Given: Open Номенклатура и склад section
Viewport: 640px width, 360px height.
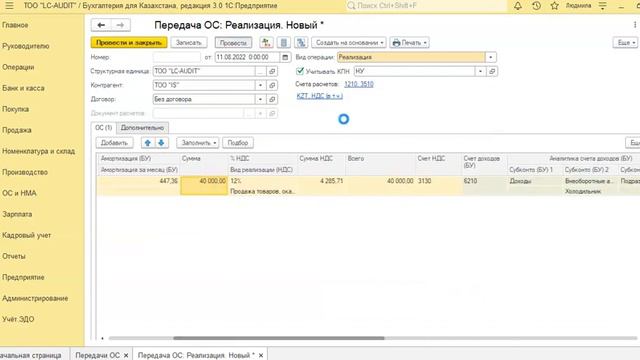Looking at the screenshot, I should pos(38,151).
